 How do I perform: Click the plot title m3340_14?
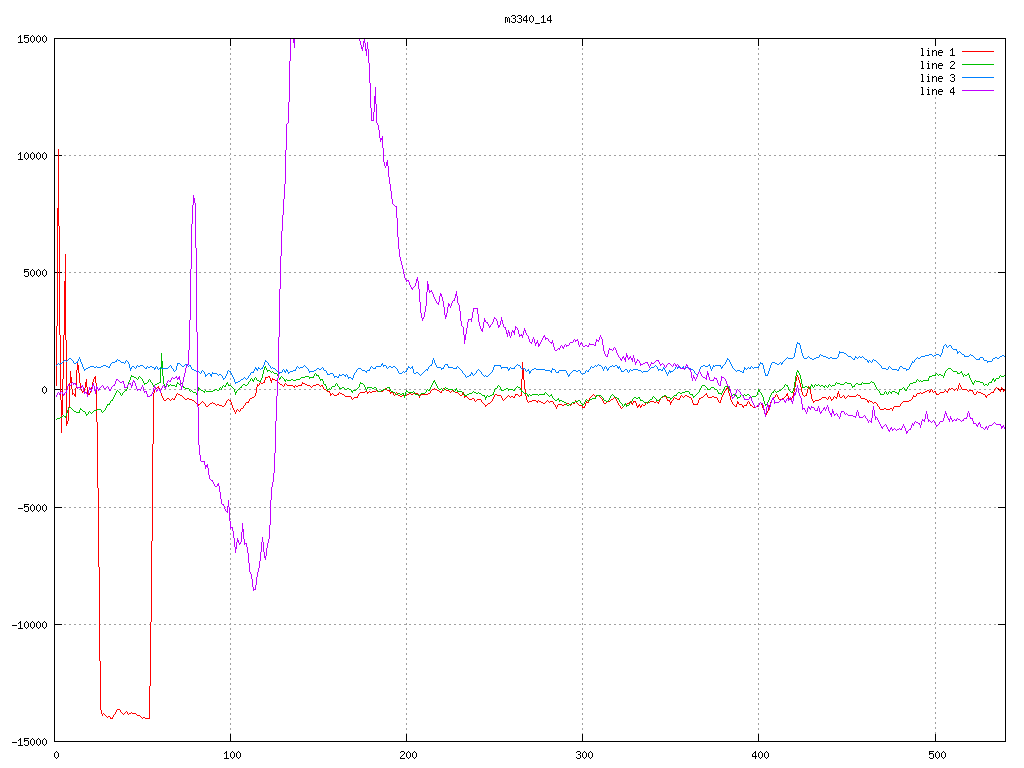click(x=529, y=19)
